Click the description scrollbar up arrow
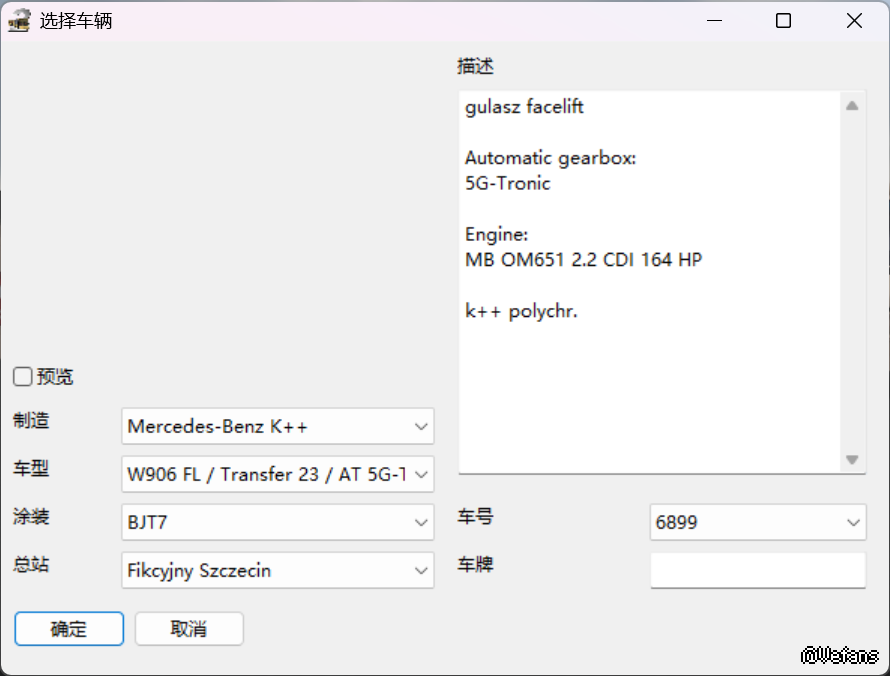Viewport: 890px width, 676px height. (x=852, y=106)
